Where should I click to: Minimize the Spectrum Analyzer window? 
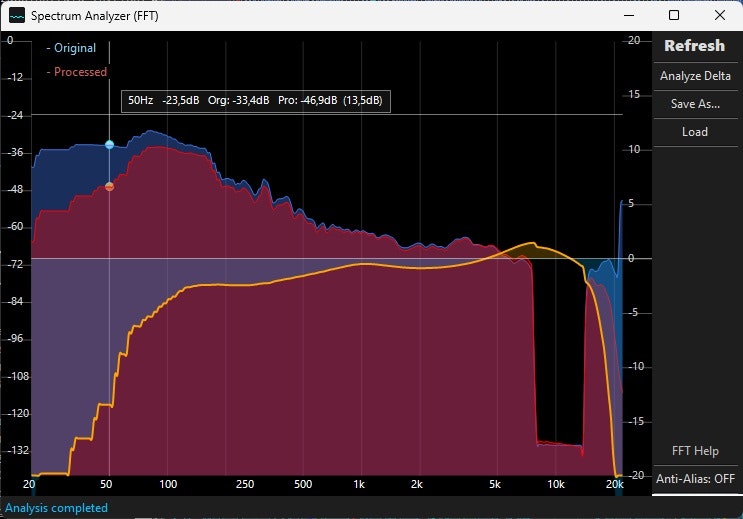[629, 15]
